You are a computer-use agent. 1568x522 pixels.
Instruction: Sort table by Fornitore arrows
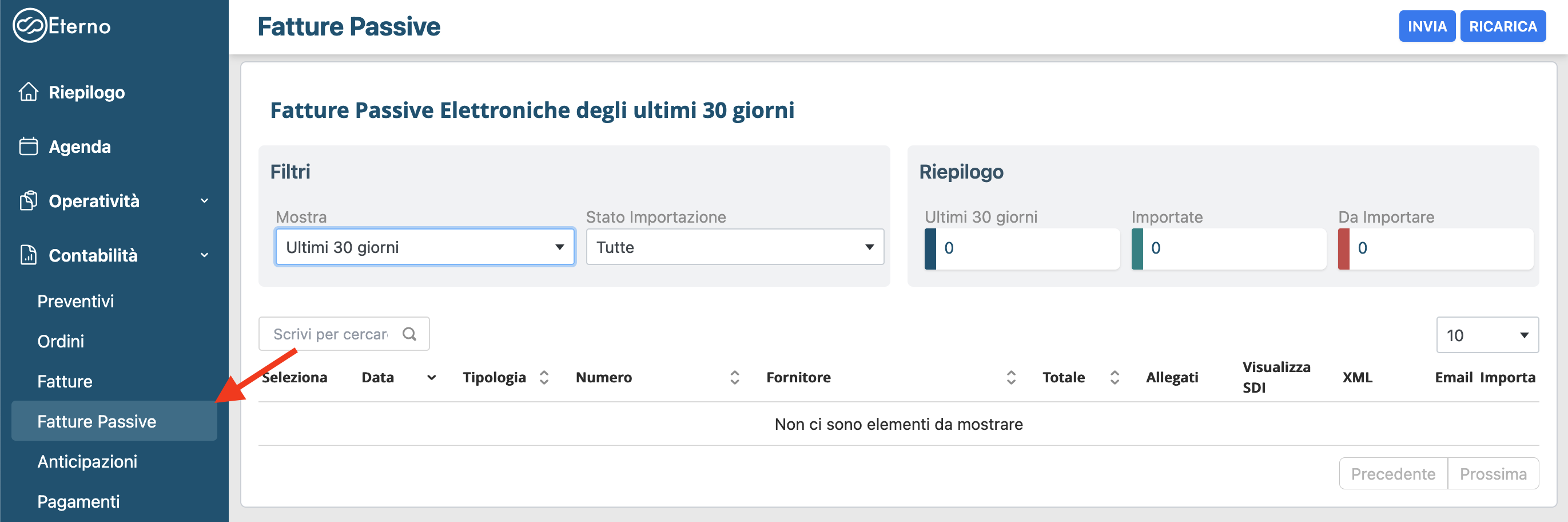(1011, 378)
